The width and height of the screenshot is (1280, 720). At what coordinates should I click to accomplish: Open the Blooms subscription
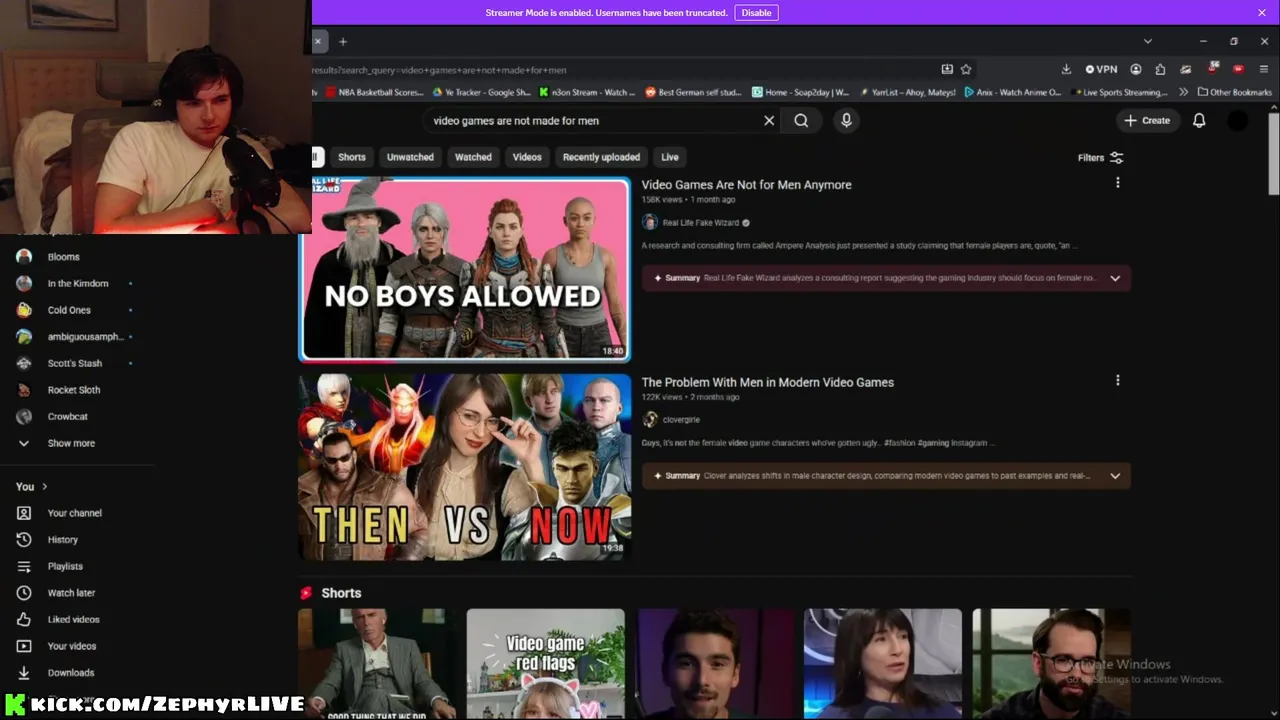(64, 257)
